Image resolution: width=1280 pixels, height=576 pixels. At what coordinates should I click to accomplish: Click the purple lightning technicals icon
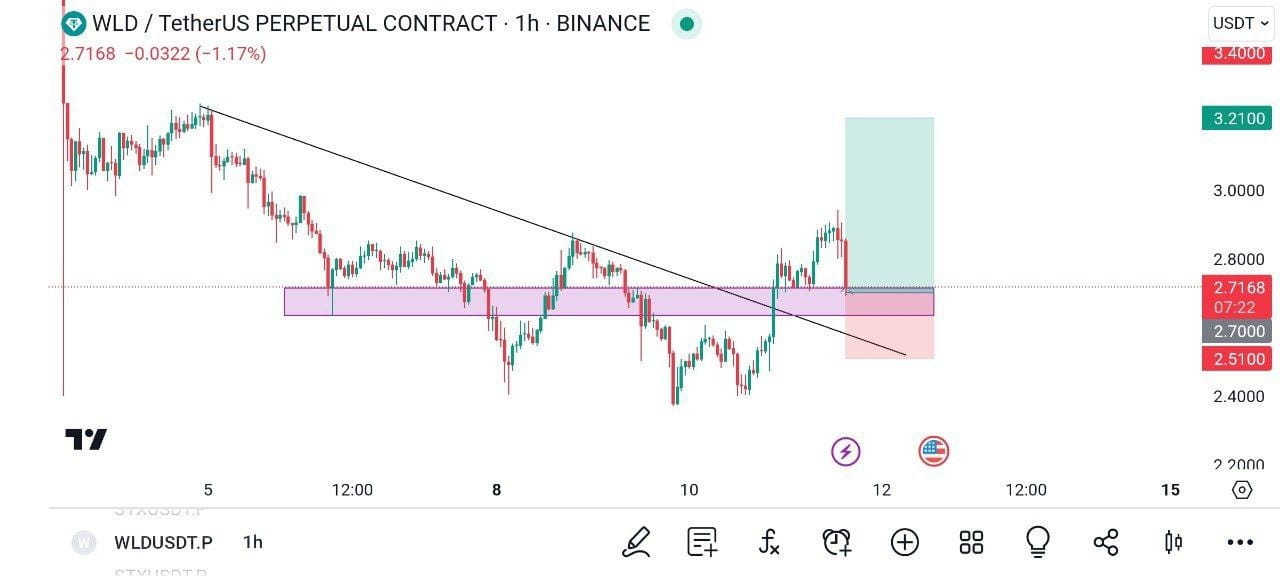[845, 451]
